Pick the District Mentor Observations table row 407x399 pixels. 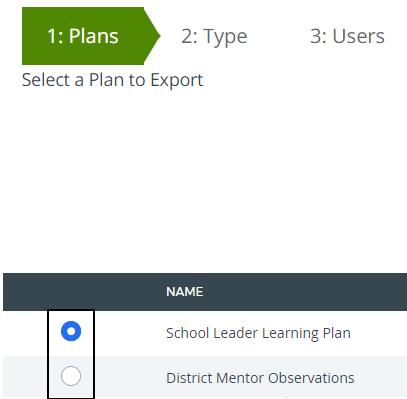click(205, 377)
